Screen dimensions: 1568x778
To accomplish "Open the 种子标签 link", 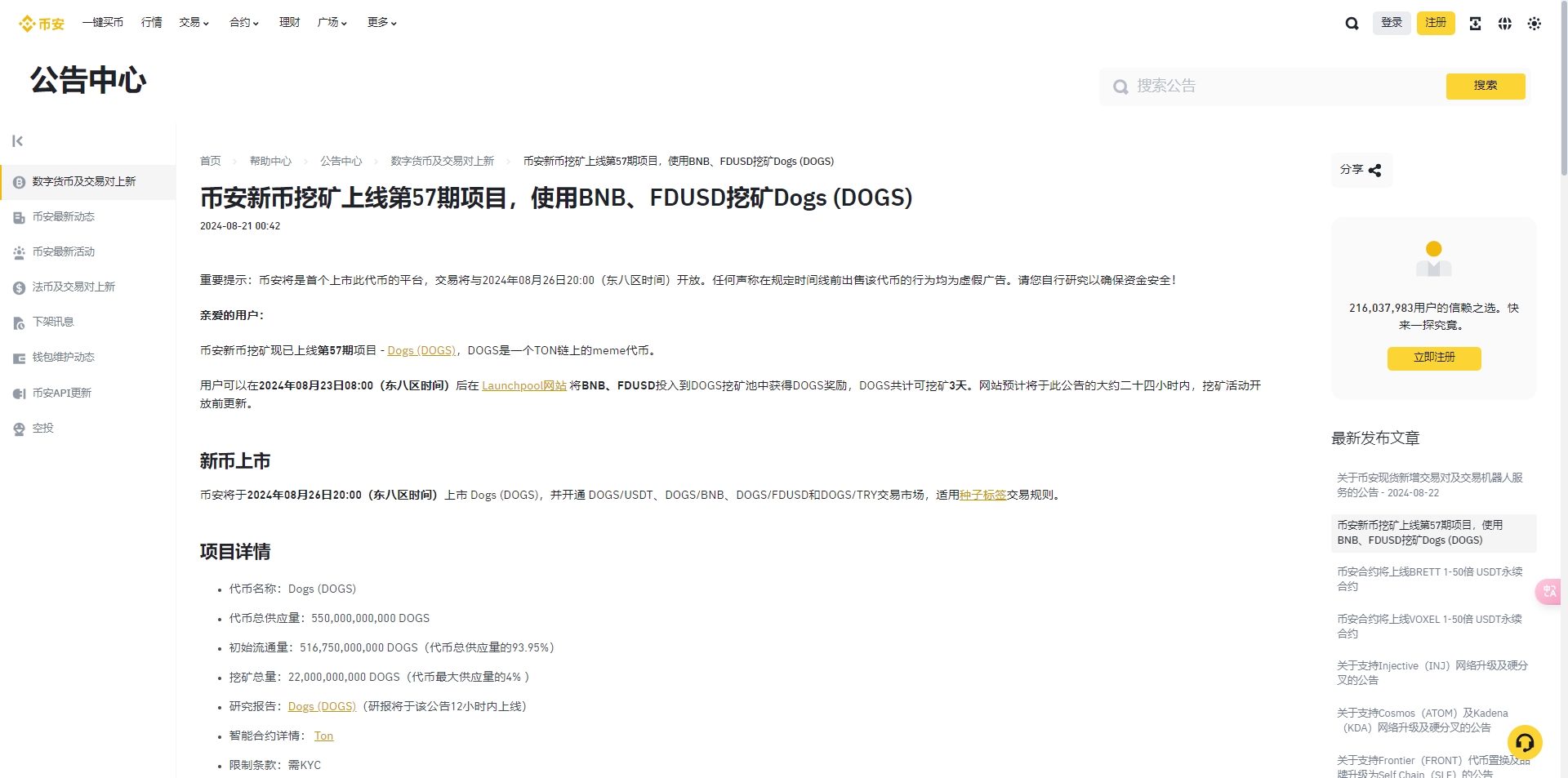I will click(x=983, y=496).
